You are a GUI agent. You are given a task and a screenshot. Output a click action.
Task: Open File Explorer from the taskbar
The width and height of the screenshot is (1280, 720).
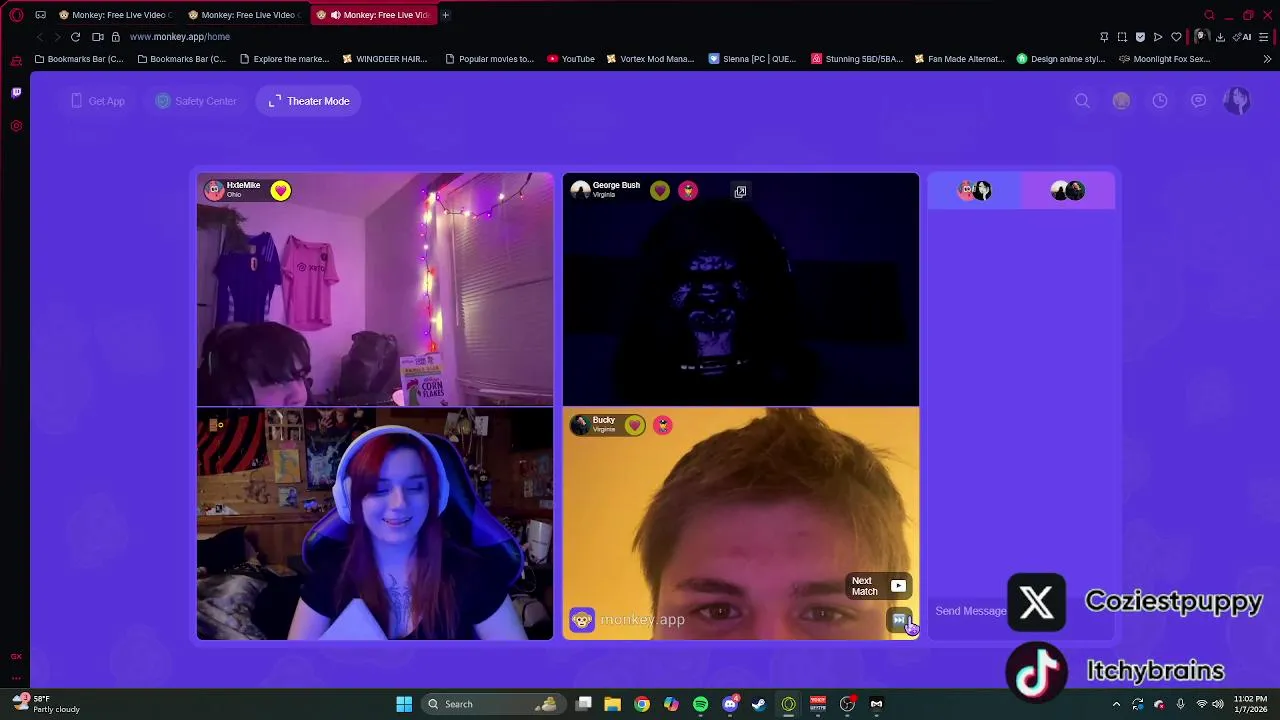[612, 704]
